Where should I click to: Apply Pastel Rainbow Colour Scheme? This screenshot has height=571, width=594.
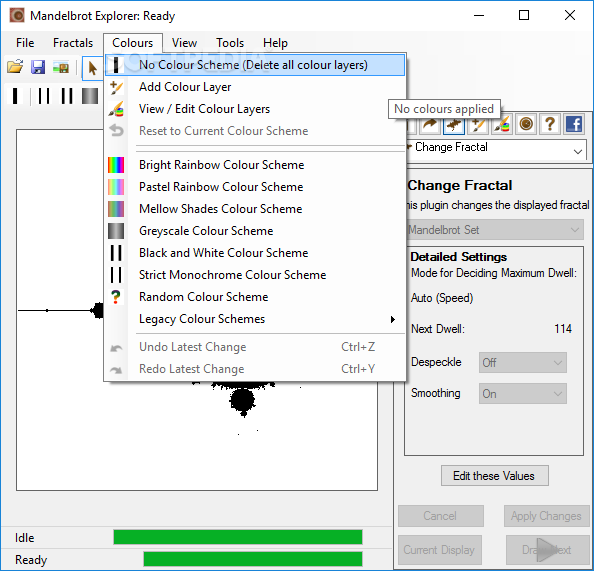pyautogui.click(x=255, y=187)
